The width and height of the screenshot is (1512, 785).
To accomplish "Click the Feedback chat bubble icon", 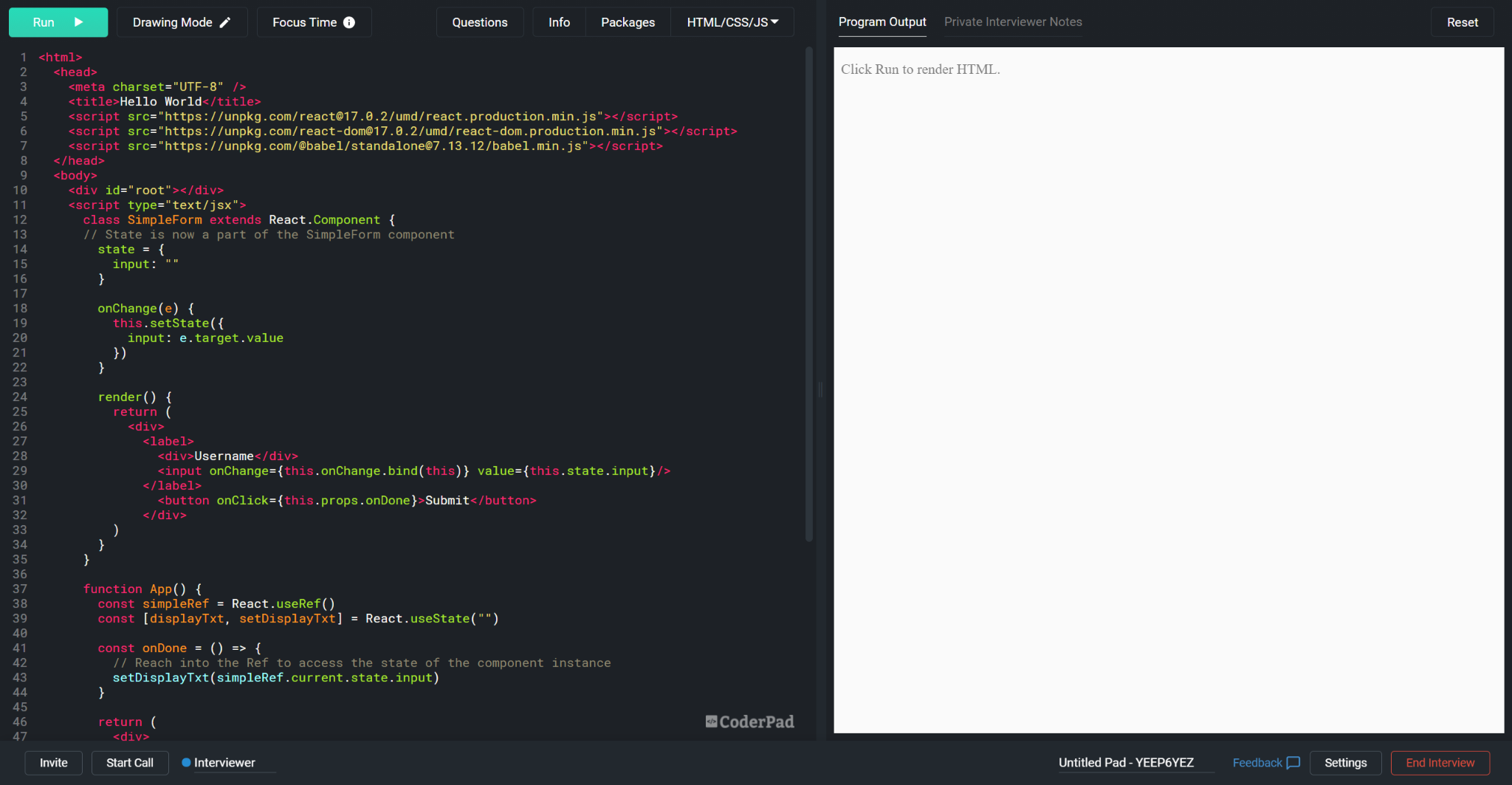I will (1293, 763).
